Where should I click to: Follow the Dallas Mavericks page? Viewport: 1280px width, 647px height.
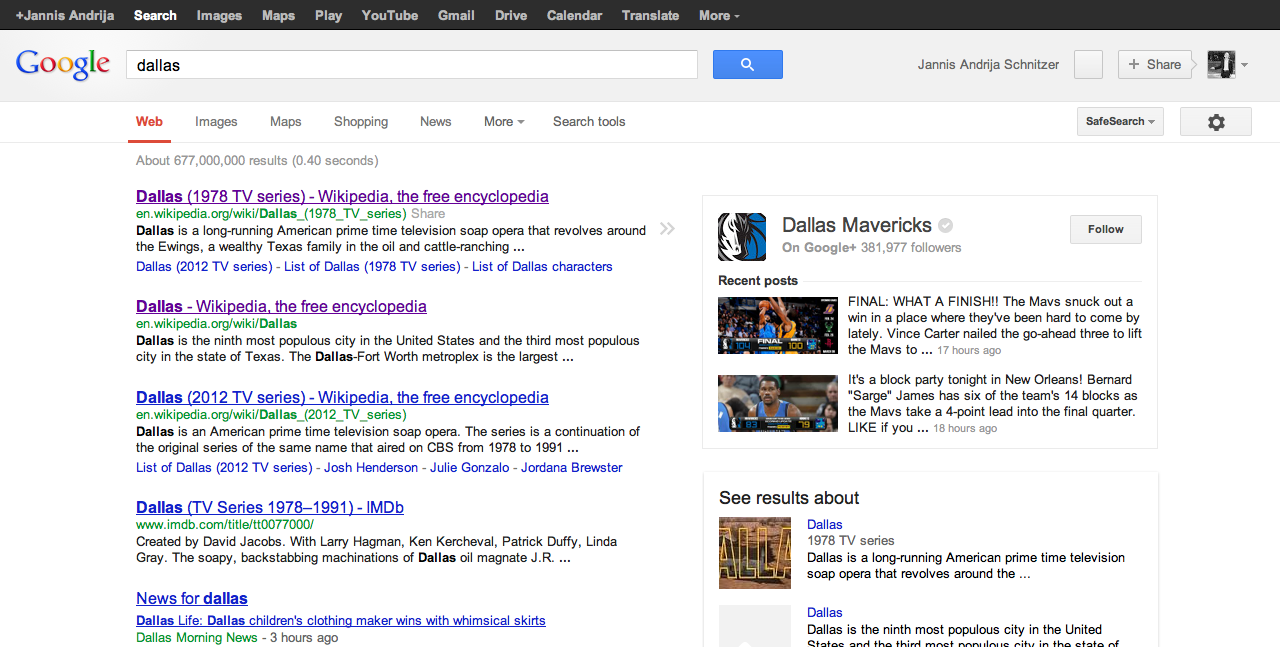click(x=1106, y=229)
